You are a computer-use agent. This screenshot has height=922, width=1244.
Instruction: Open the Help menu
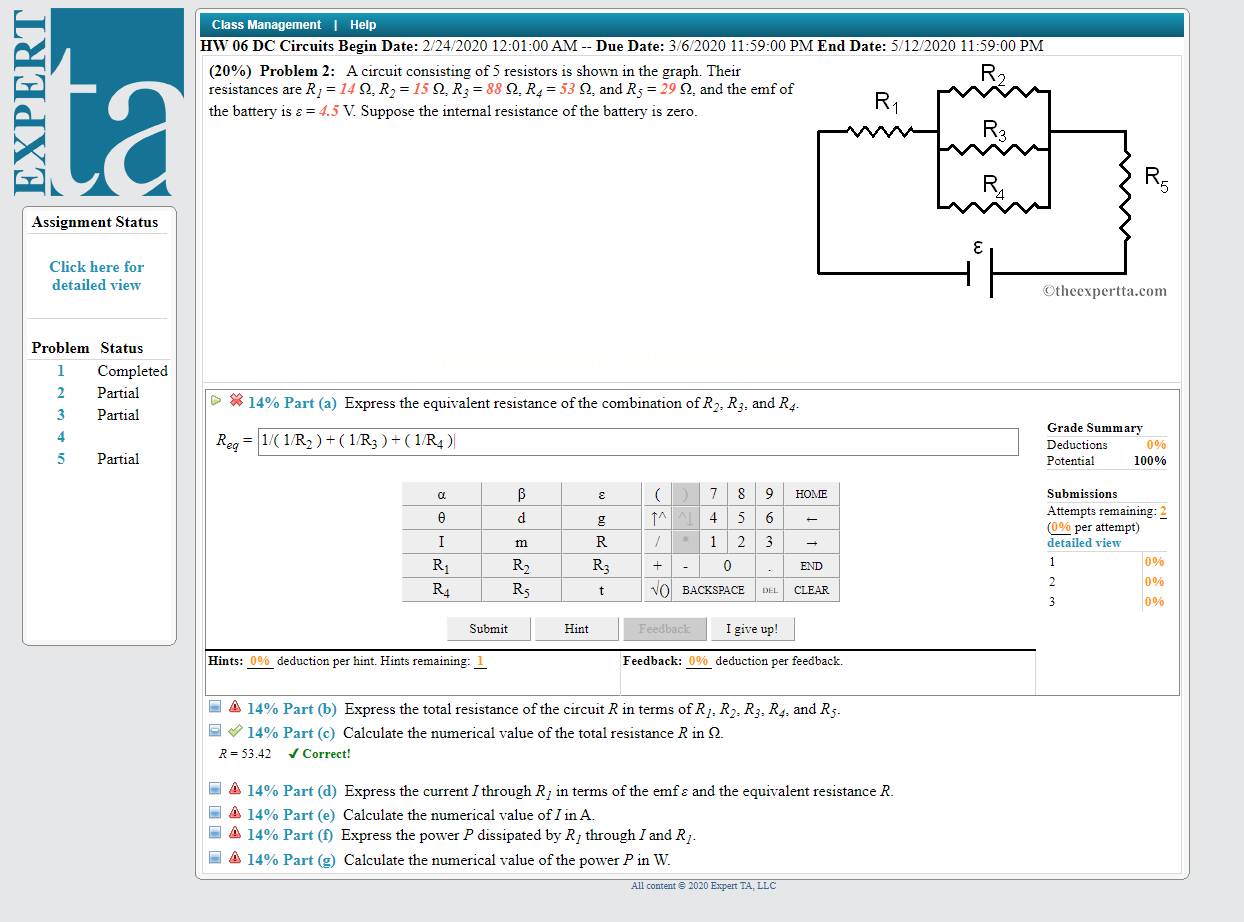coord(363,24)
